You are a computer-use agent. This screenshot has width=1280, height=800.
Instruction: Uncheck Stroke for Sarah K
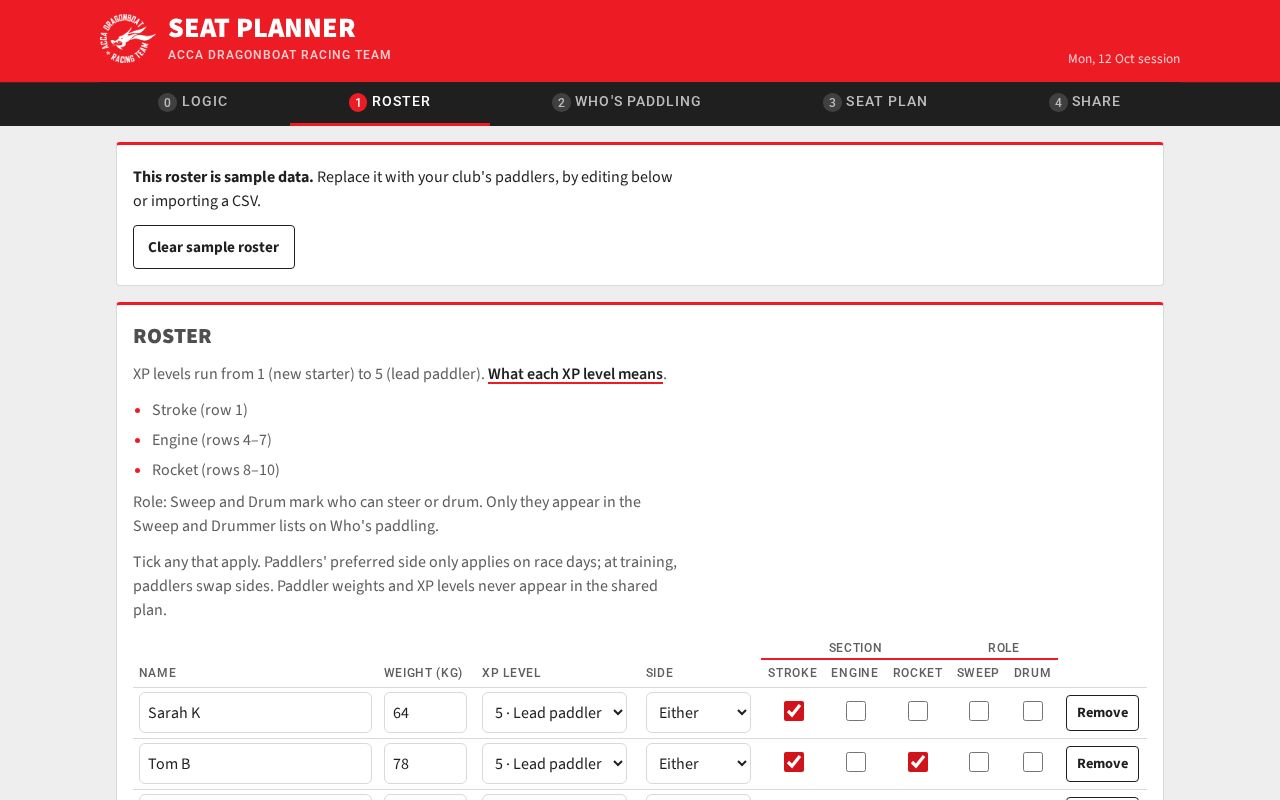click(x=794, y=711)
